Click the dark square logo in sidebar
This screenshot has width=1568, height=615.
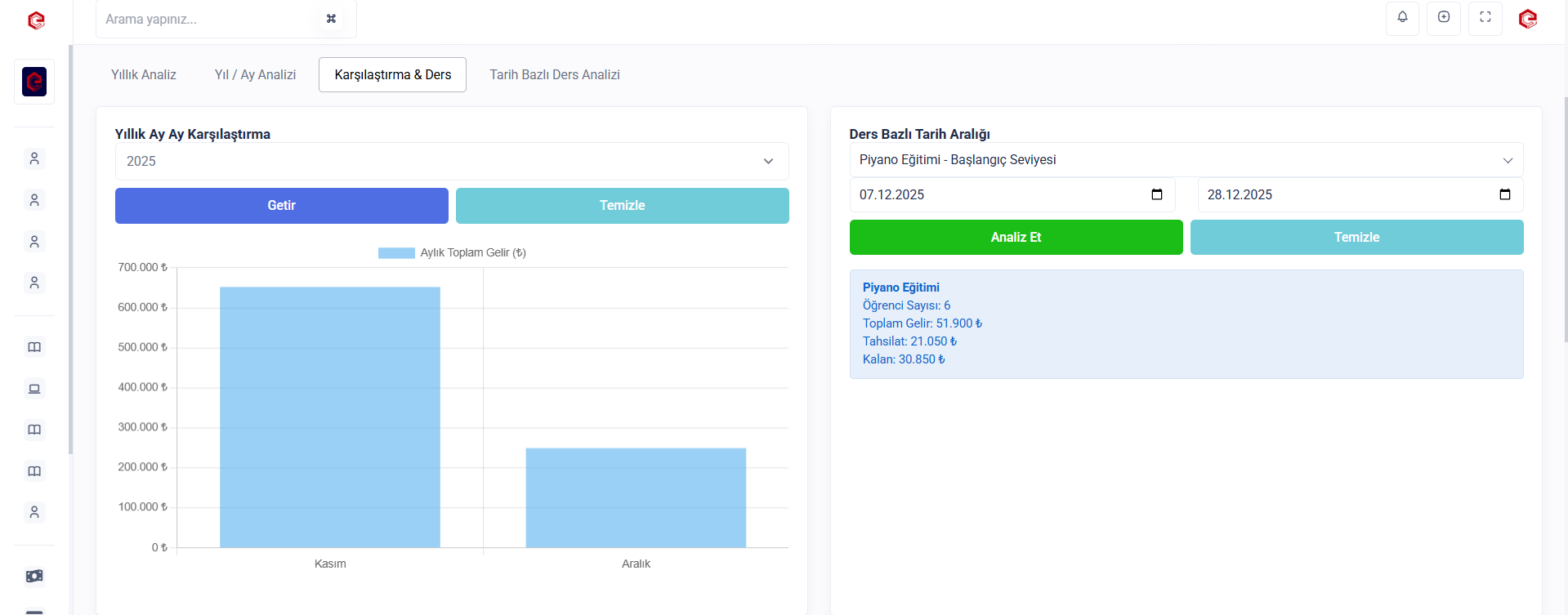(34, 82)
